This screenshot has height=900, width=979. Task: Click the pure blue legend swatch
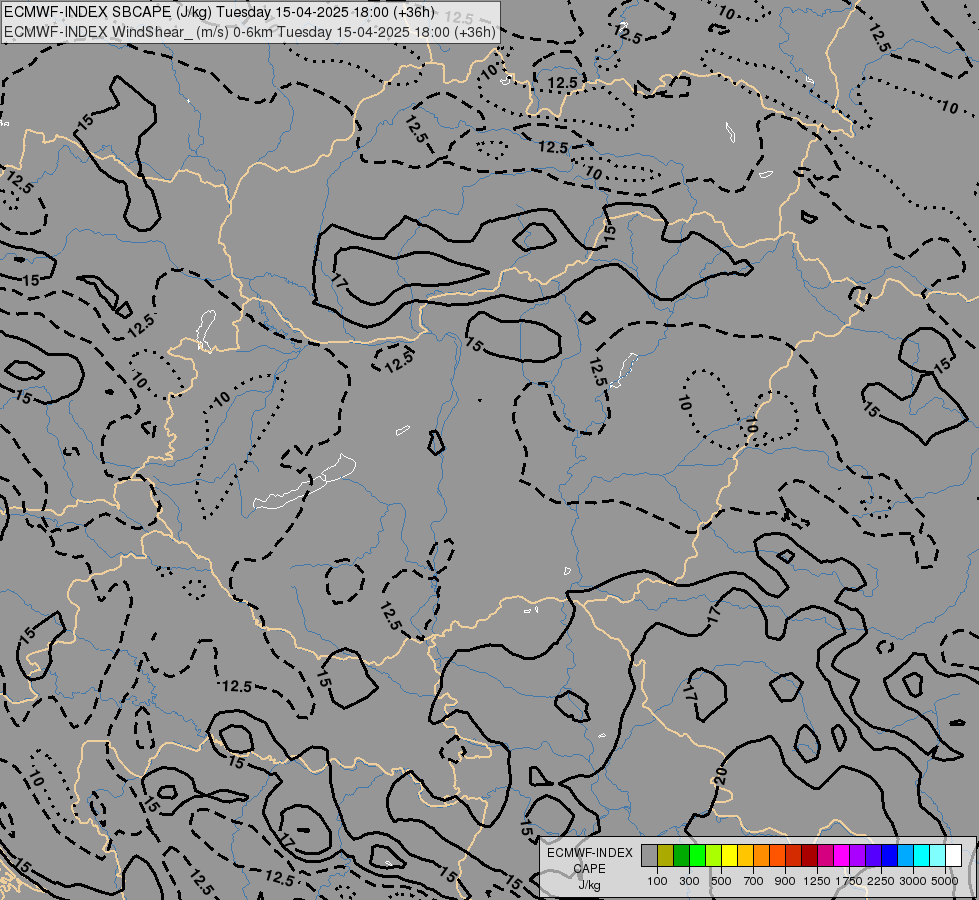(x=890, y=856)
